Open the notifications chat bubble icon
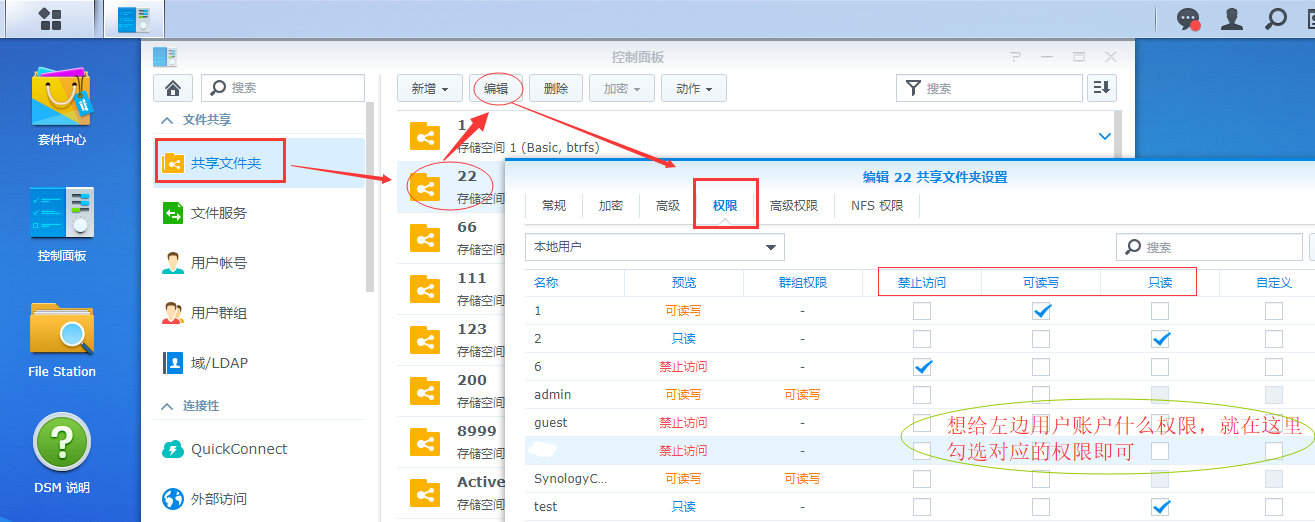Viewport: 1315px width, 522px height. pos(1187,19)
